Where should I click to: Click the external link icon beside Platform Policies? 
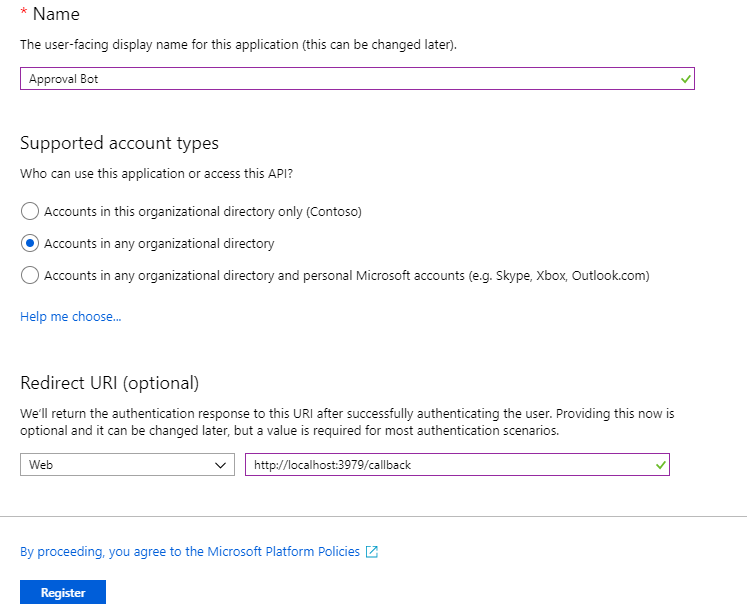tap(372, 552)
